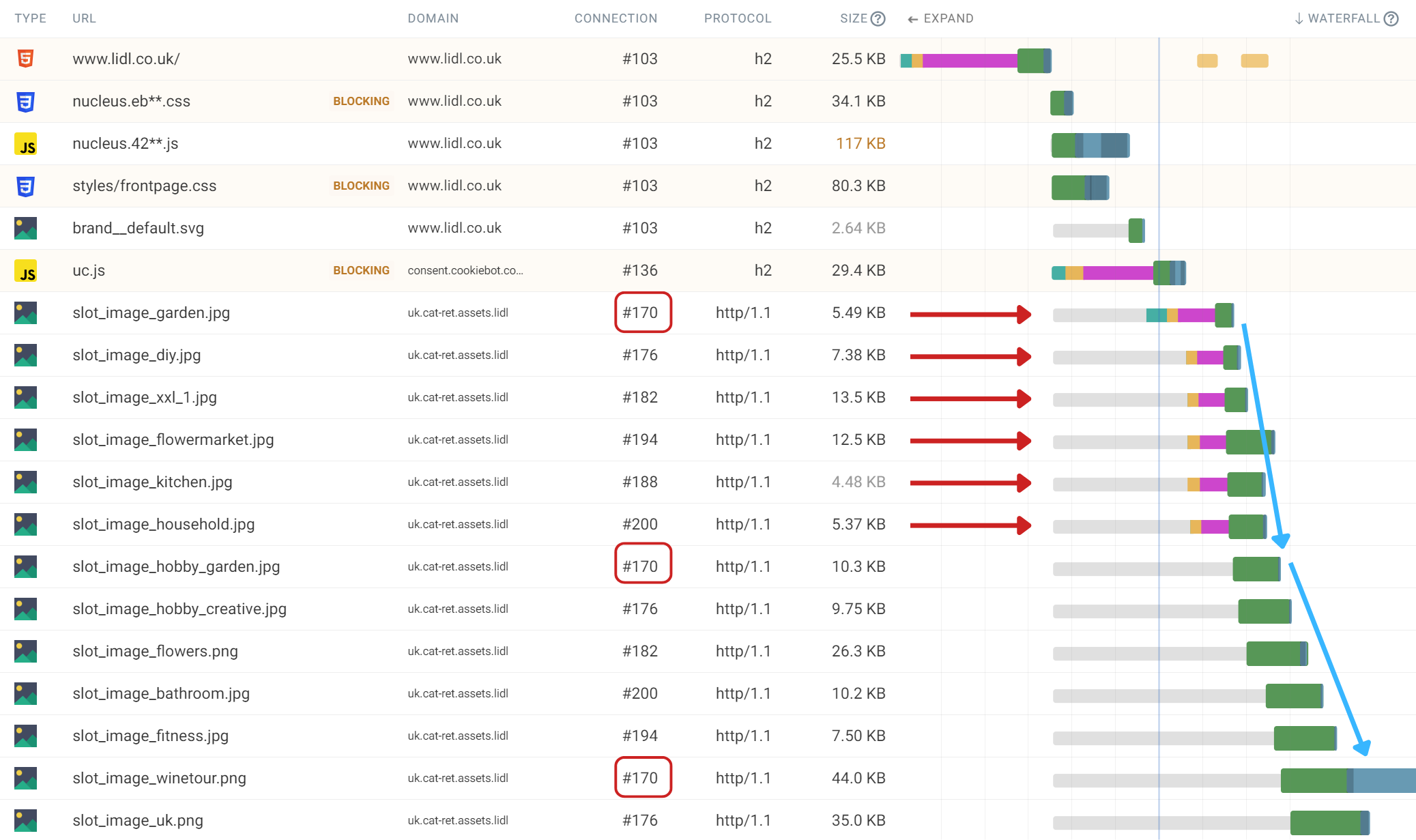Click the SIZE column header
The image size is (1416, 840).
pos(854,18)
